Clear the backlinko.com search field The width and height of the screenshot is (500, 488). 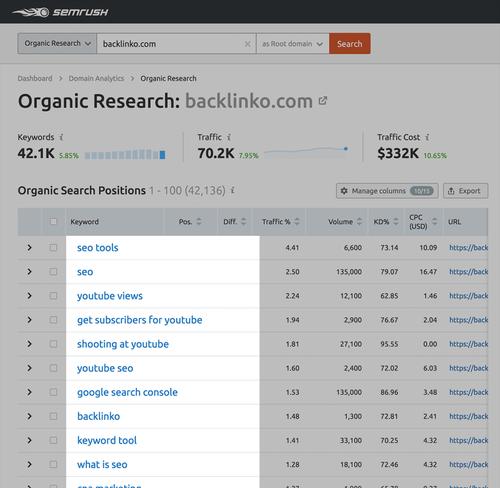click(248, 44)
